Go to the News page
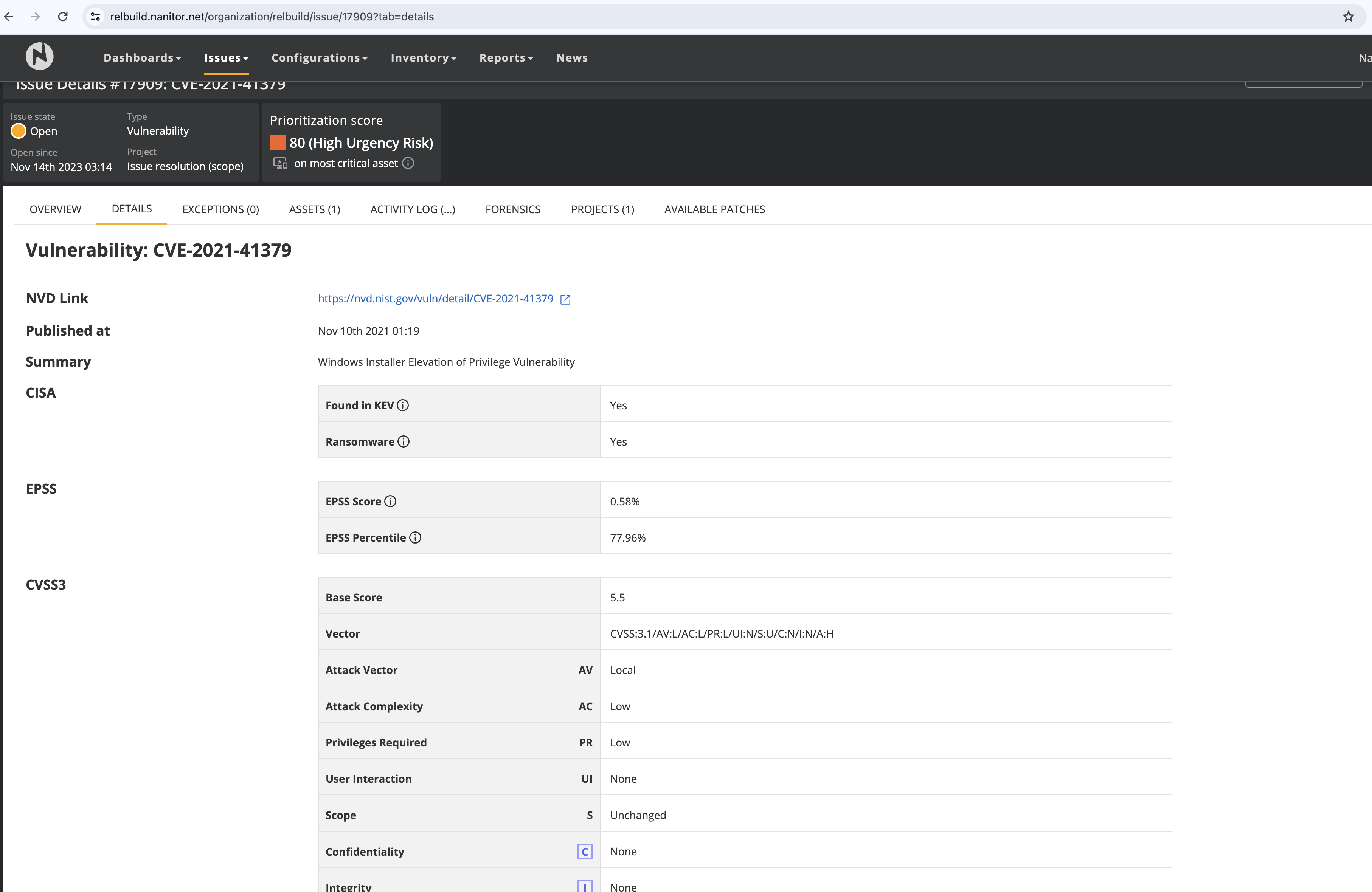This screenshot has width=1372, height=892. click(x=572, y=57)
